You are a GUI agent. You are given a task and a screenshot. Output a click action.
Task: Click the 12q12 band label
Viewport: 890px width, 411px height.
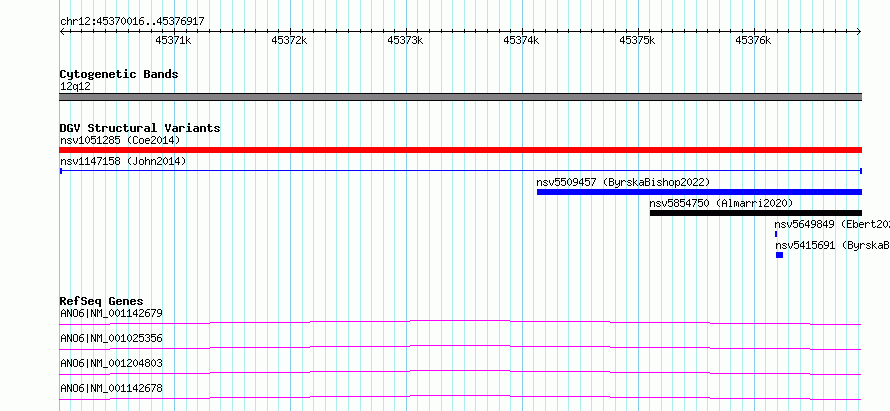tap(75, 87)
